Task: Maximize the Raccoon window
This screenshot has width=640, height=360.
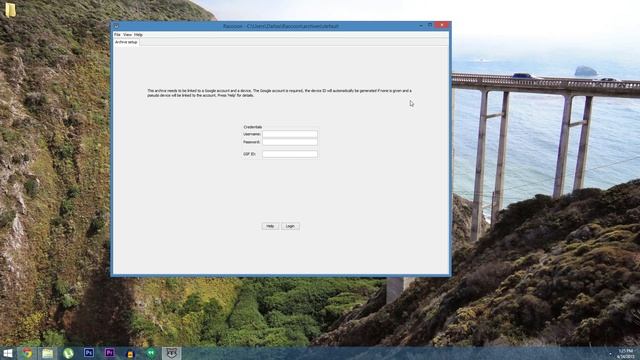Action: tap(430, 25)
